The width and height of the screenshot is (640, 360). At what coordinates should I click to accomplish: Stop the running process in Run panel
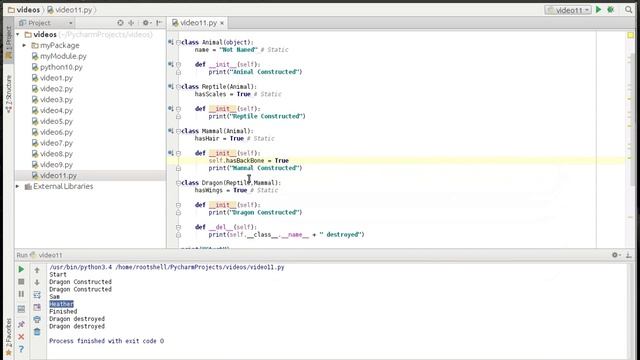coord(21,282)
